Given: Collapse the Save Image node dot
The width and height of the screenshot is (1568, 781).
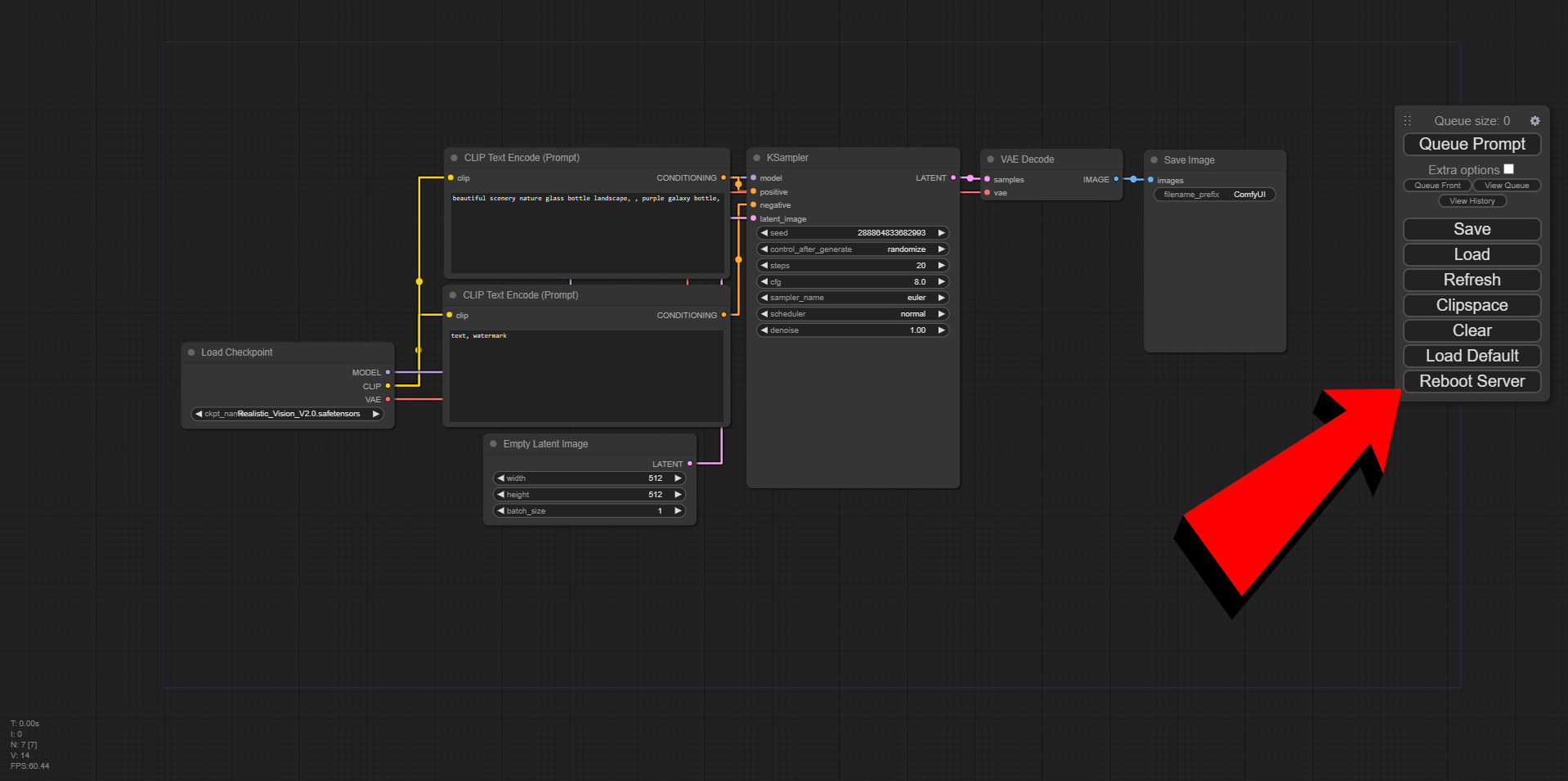Looking at the screenshot, I should point(1154,160).
